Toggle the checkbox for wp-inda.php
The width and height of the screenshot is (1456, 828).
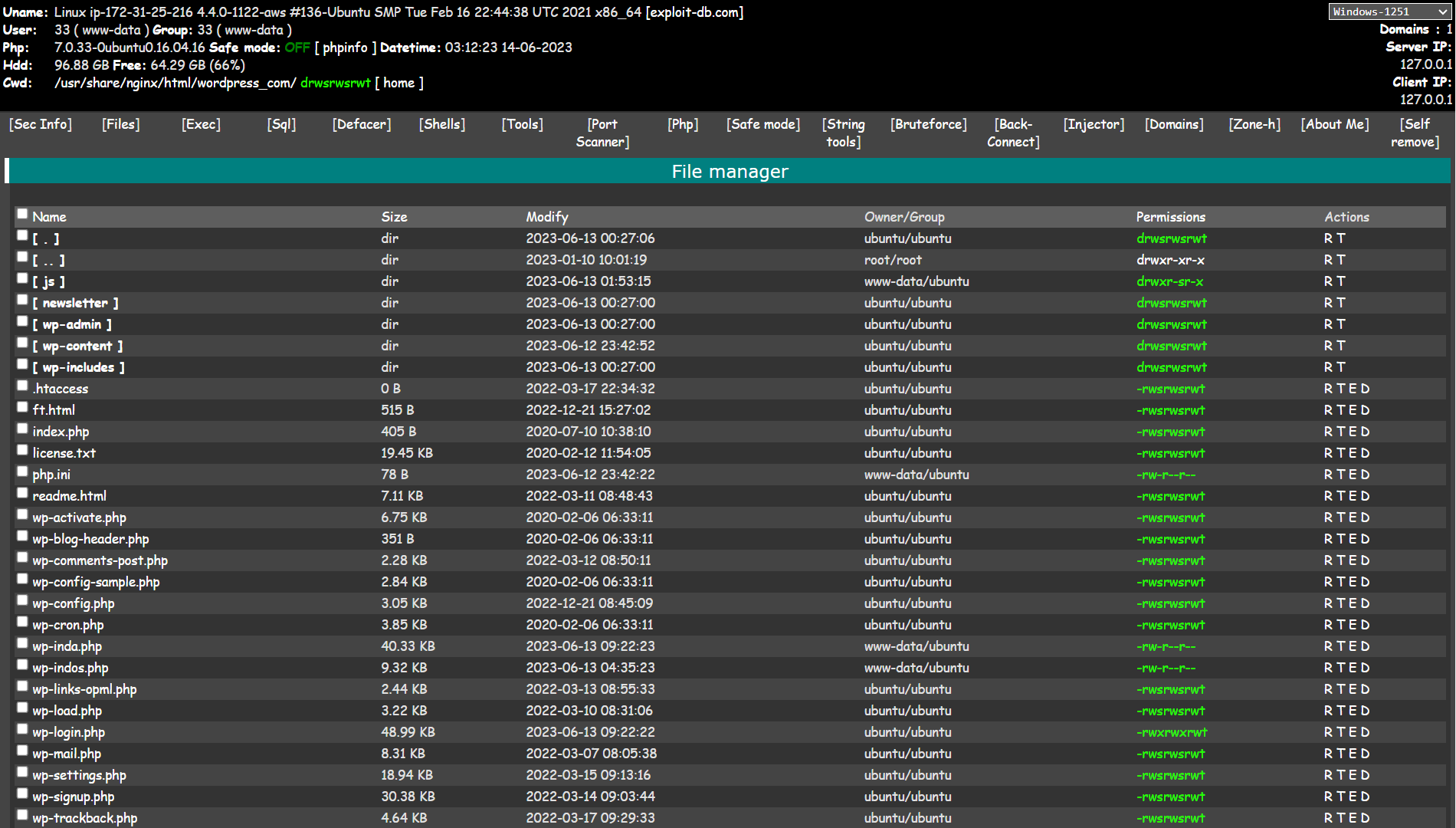click(x=22, y=644)
